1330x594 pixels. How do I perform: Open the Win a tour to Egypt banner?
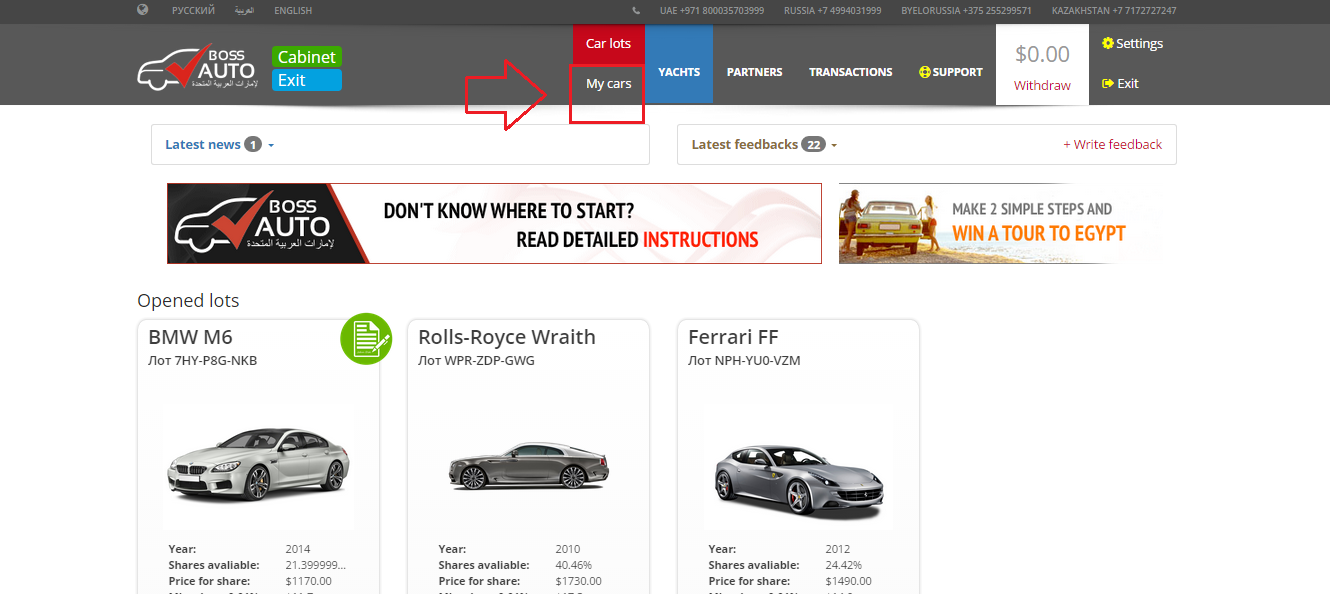pos(1000,223)
